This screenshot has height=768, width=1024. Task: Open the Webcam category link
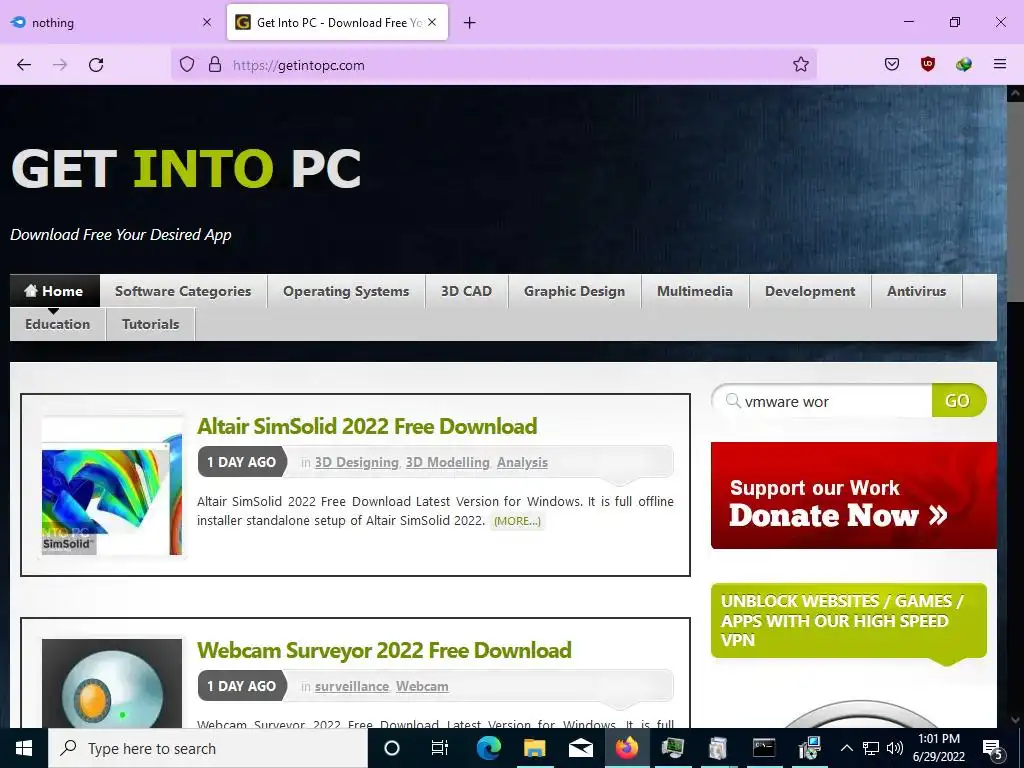click(x=422, y=686)
